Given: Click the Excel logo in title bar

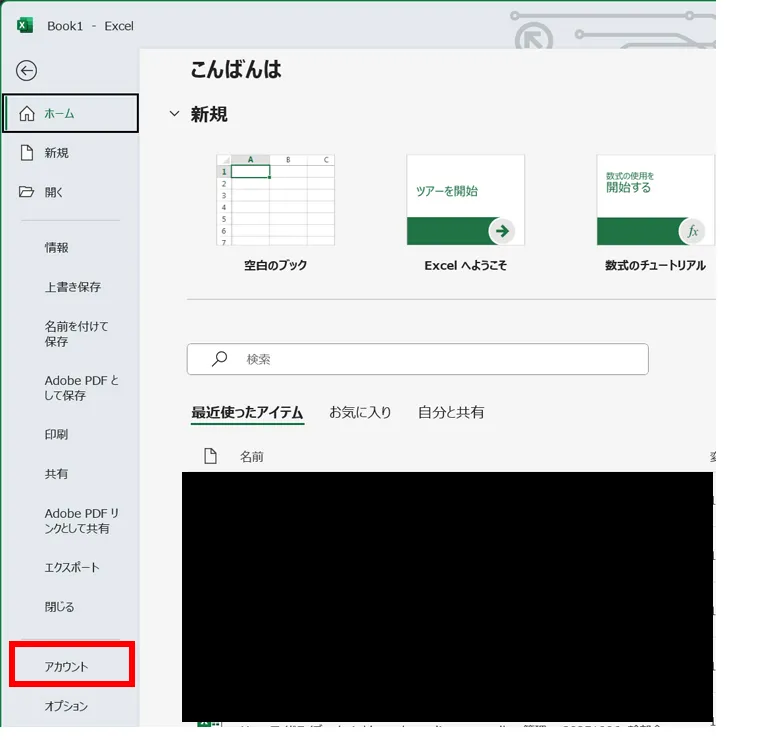Looking at the screenshot, I should (x=25, y=25).
